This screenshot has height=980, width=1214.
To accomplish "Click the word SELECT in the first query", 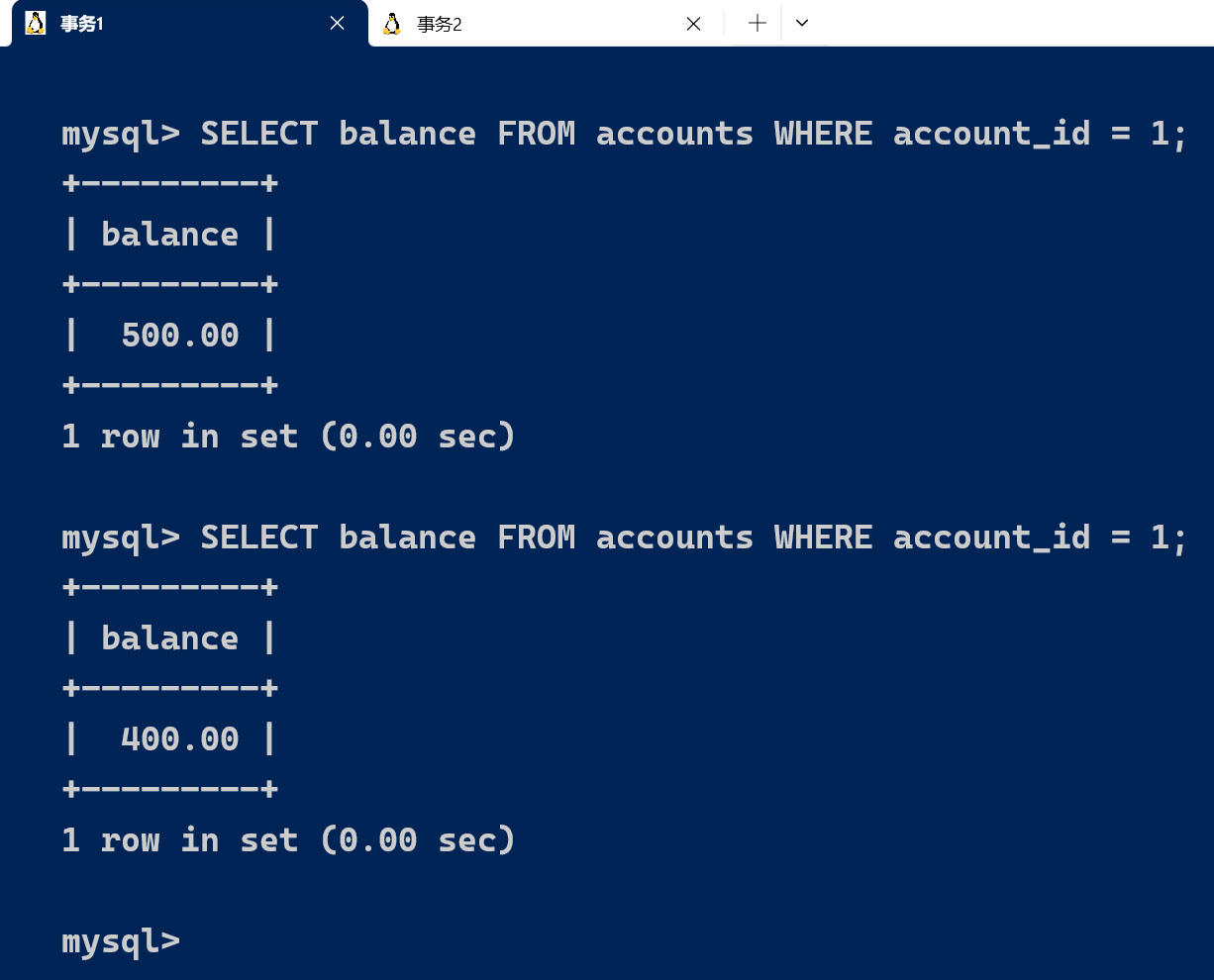I will [x=259, y=134].
